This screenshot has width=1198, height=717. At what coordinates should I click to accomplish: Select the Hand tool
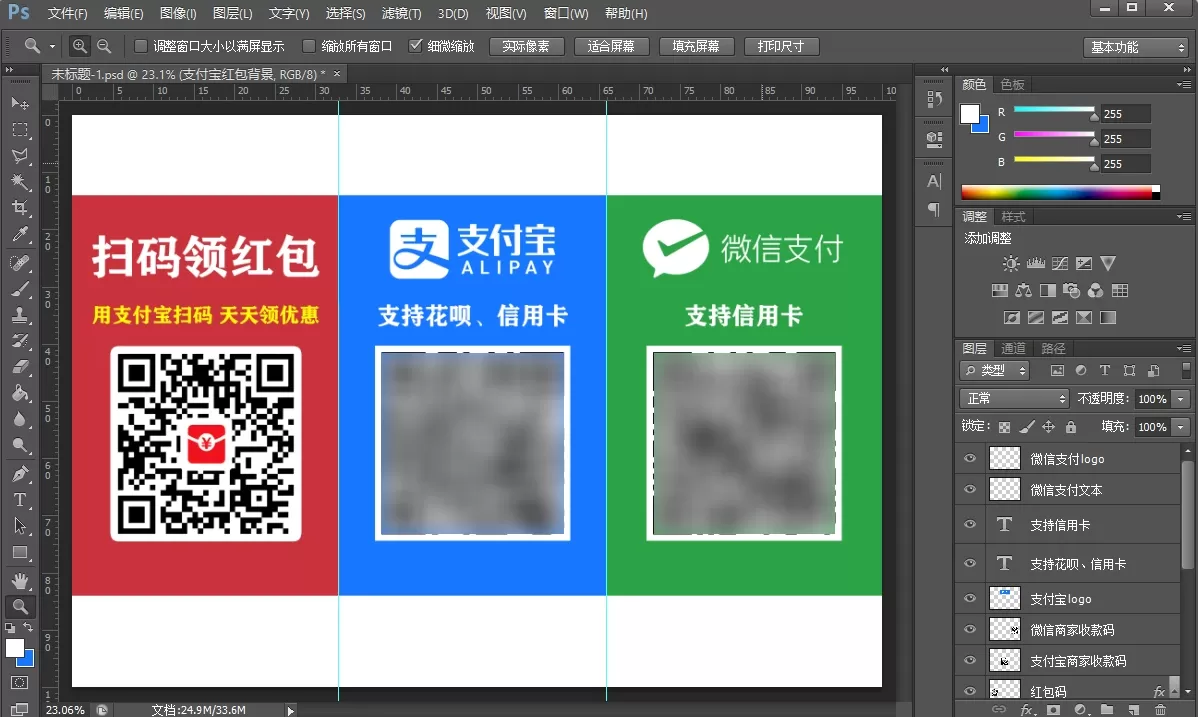pyautogui.click(x=19, y=580)
